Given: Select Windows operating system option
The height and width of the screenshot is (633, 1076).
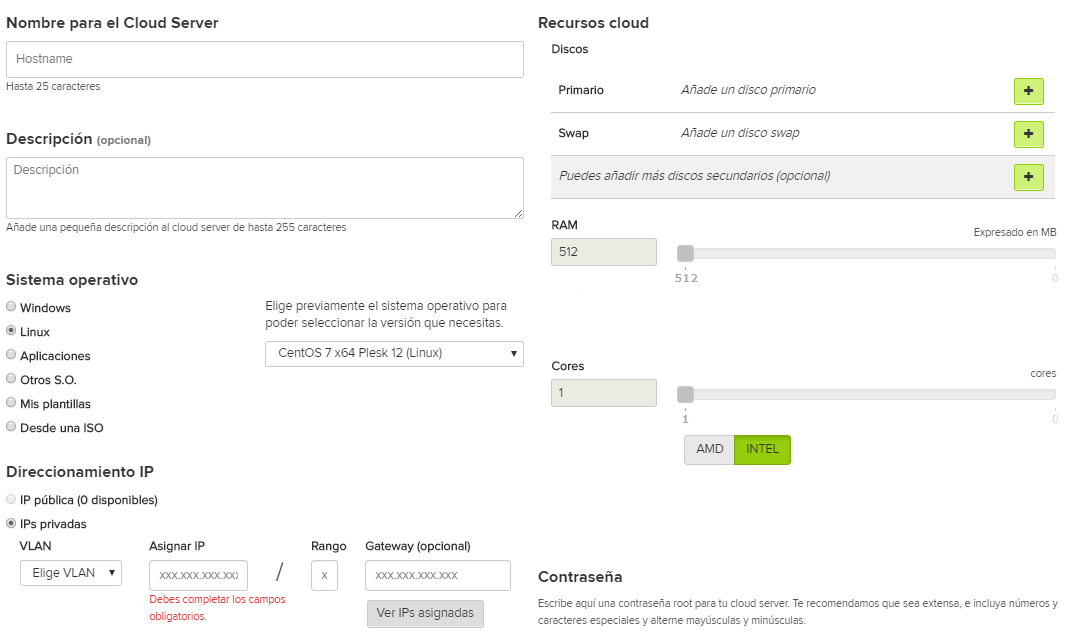Looking at the screenshot, I should [x=11, y=307].
